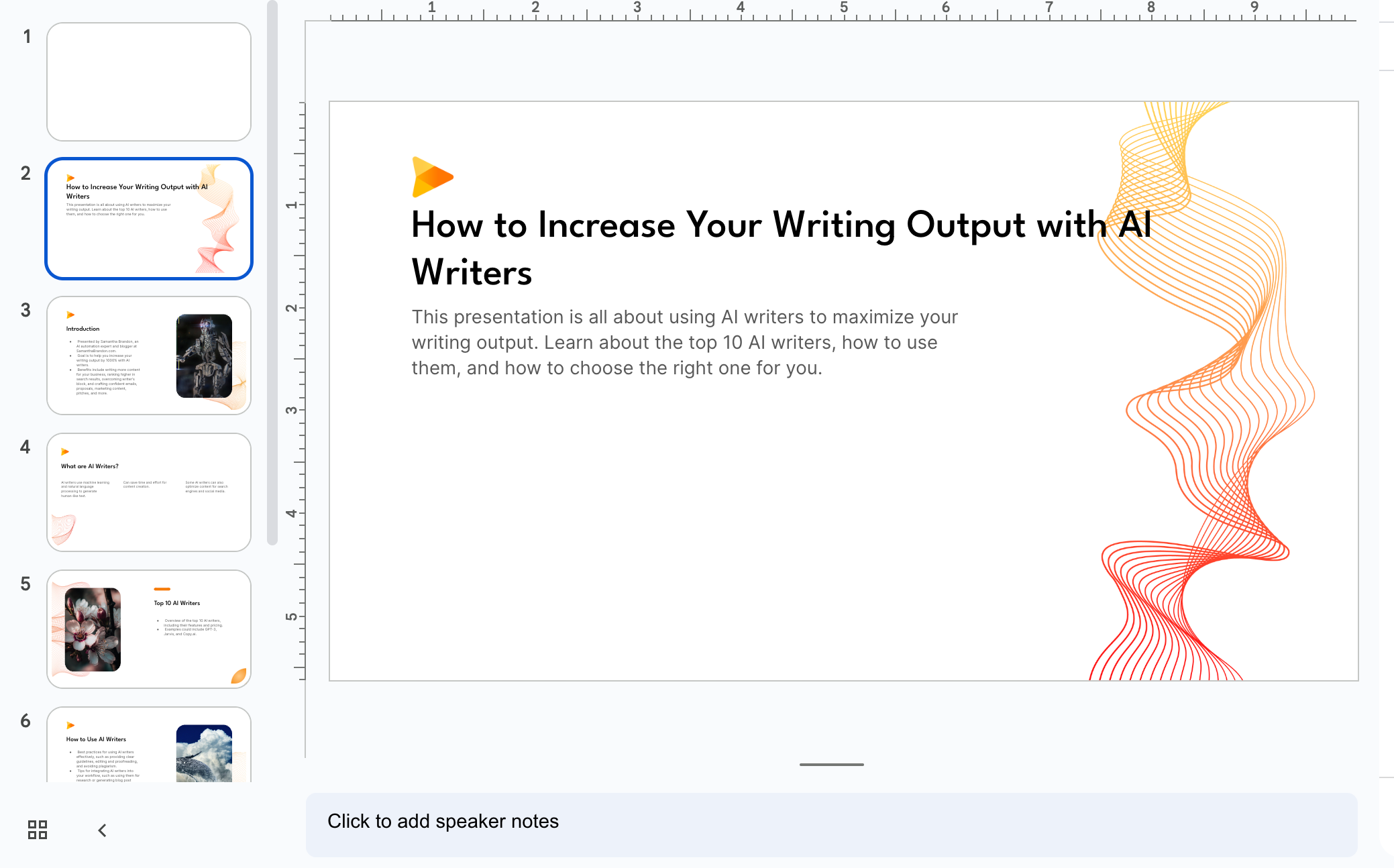This screenshot has height=868, width=1394.
Task: Click the wavy decorative graphic element
Action: click(1201, 389)
